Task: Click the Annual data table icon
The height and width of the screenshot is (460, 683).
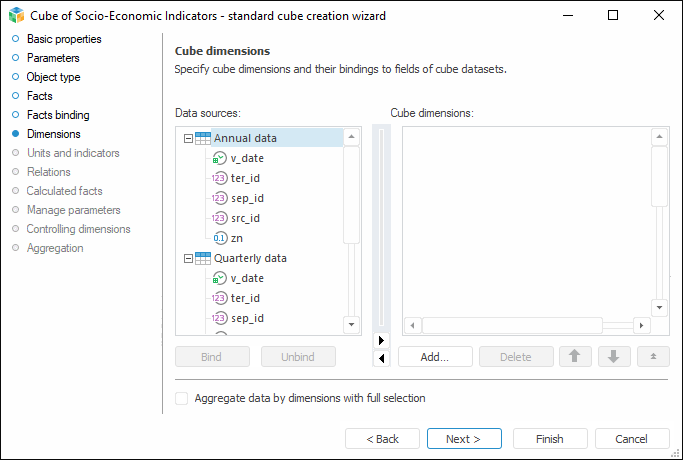Action: coord(202,138)
